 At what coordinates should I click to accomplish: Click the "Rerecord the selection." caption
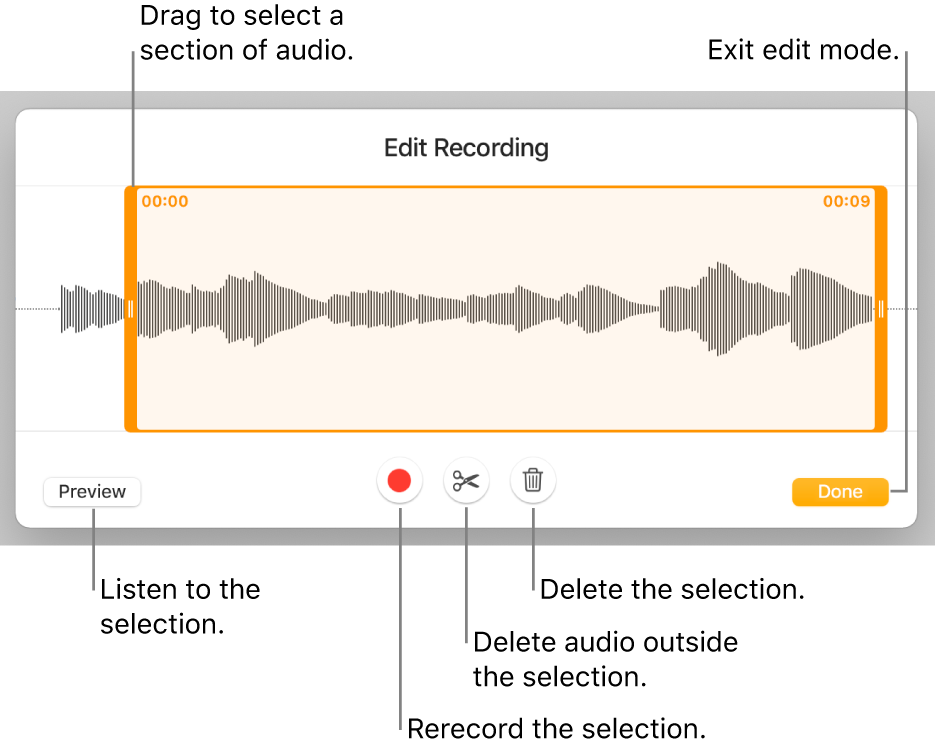pos(557,728)
